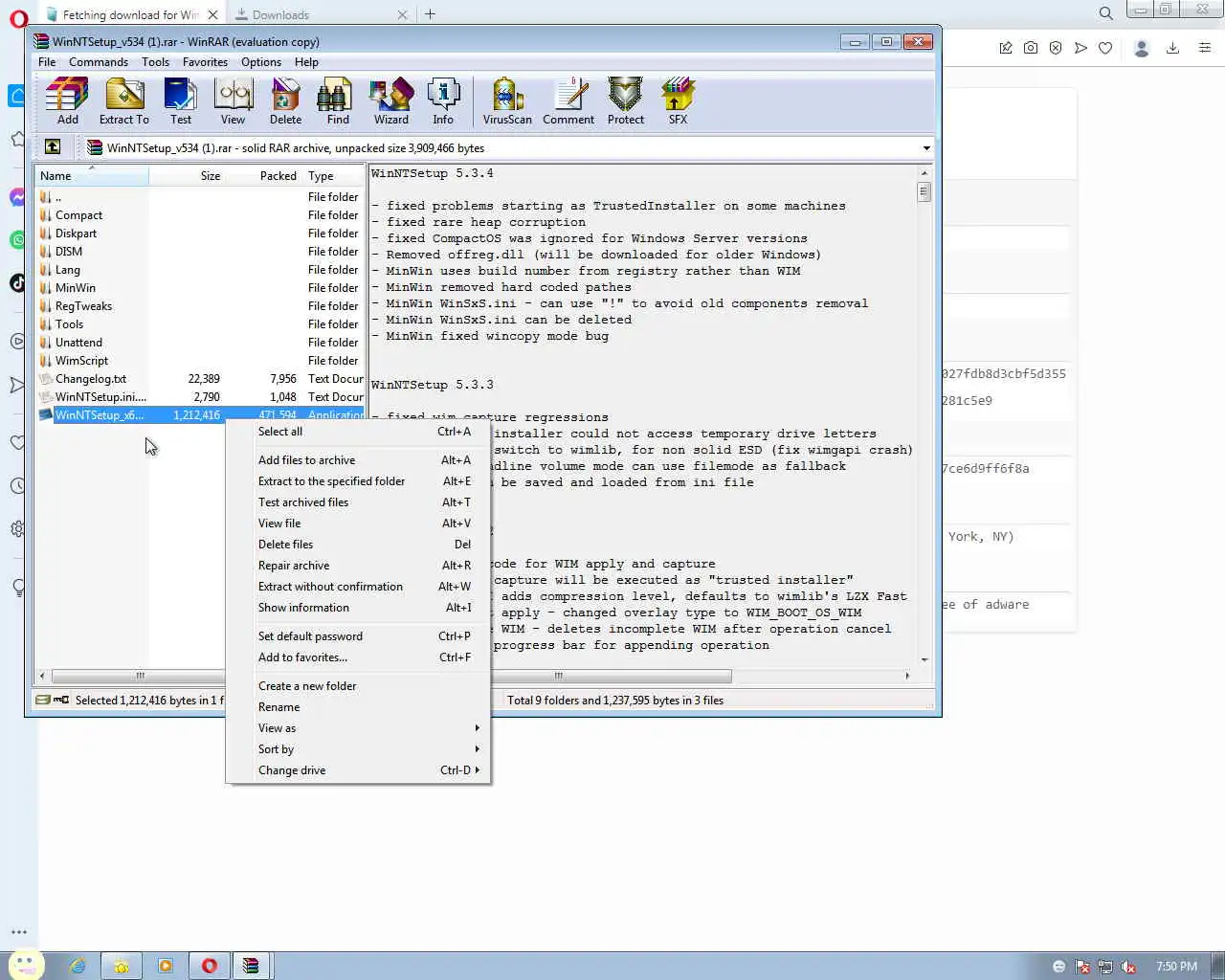Click the Test archive toolbar icon
This screenshot has height=980, width=1225.
click(181, 101)
